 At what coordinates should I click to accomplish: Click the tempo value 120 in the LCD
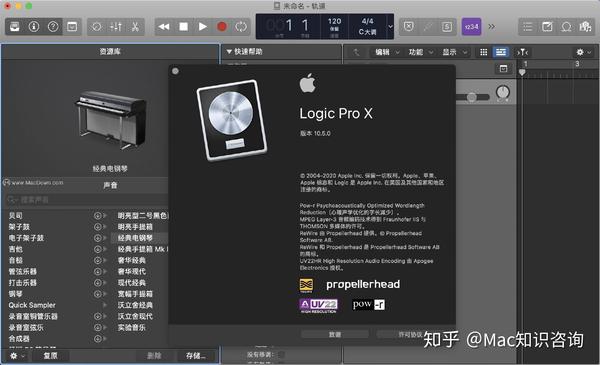point(334,21)
